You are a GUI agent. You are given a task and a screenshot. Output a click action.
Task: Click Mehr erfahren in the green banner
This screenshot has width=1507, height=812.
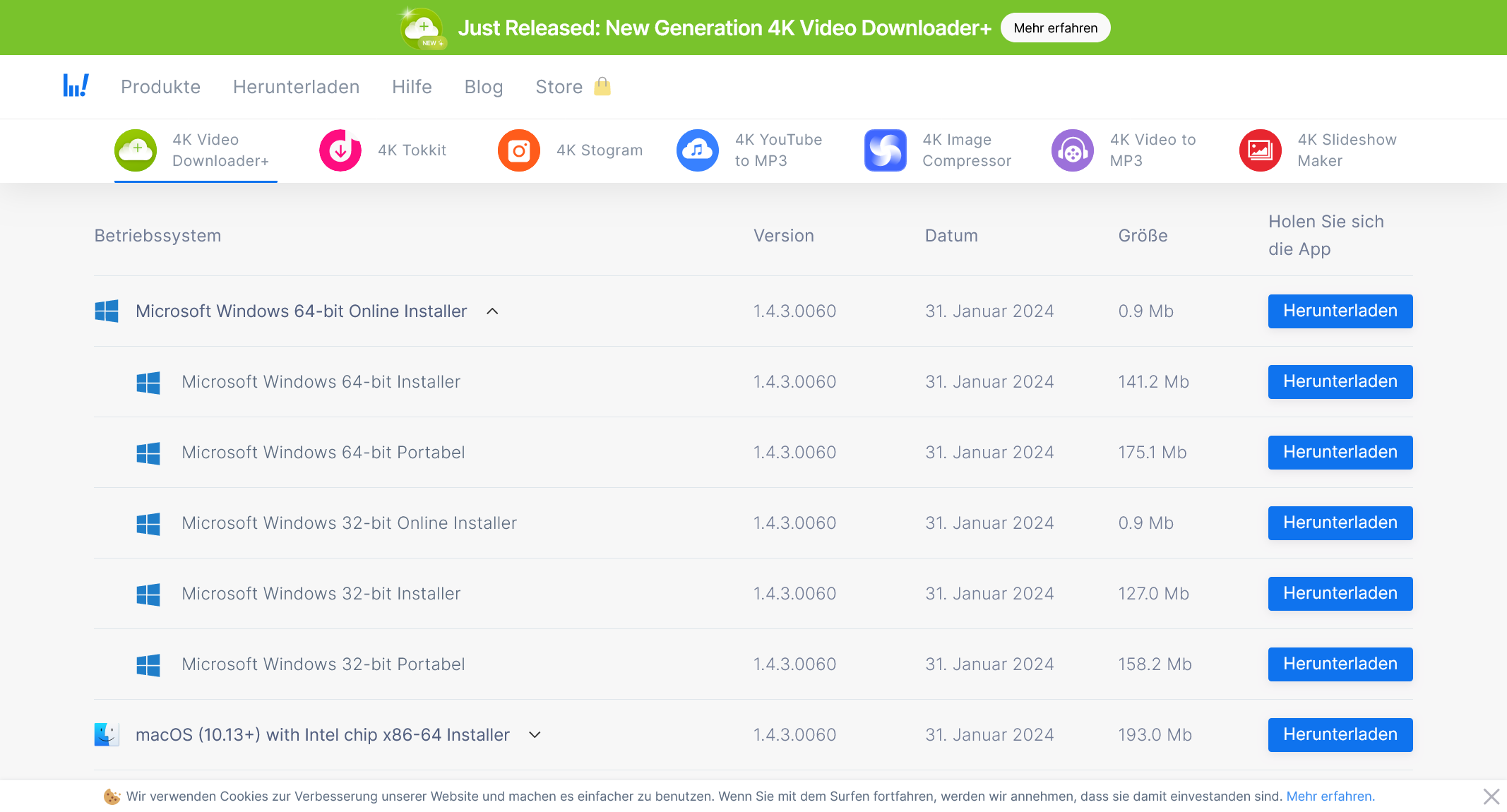pos(1055,28)
